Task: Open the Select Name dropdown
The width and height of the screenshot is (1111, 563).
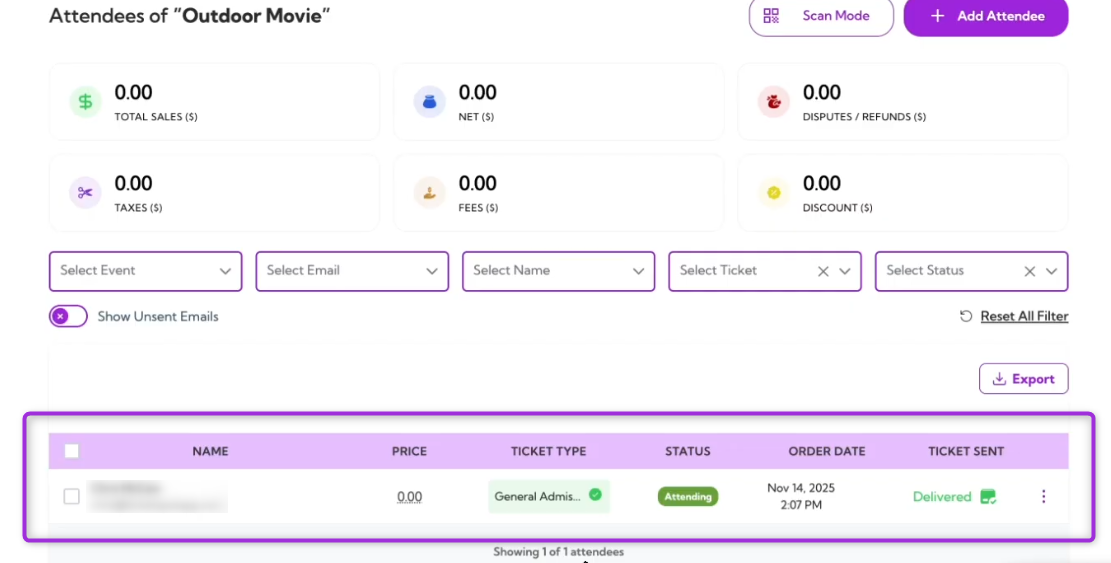Action: tap(558, 271)
